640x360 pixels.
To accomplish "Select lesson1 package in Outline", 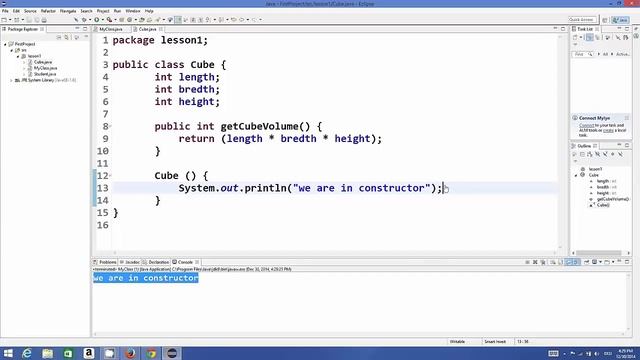I will tap(592, 169).
